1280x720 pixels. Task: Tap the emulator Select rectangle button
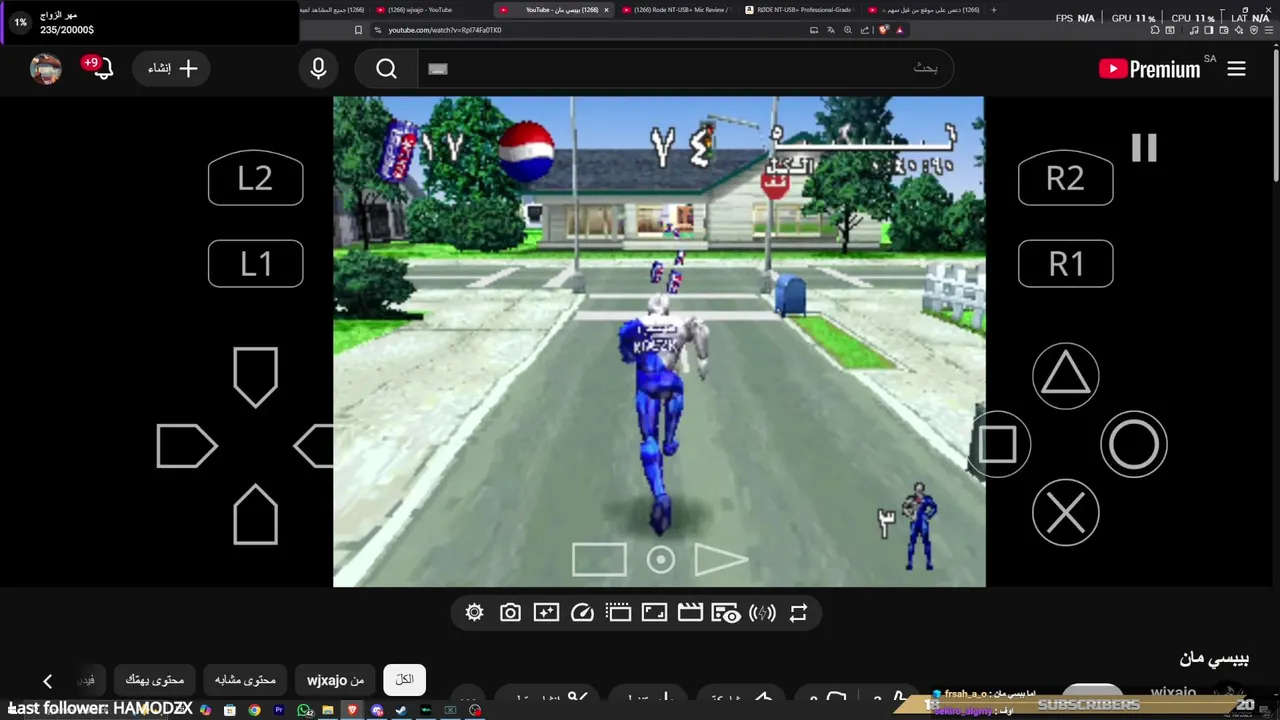coord(599,560)
